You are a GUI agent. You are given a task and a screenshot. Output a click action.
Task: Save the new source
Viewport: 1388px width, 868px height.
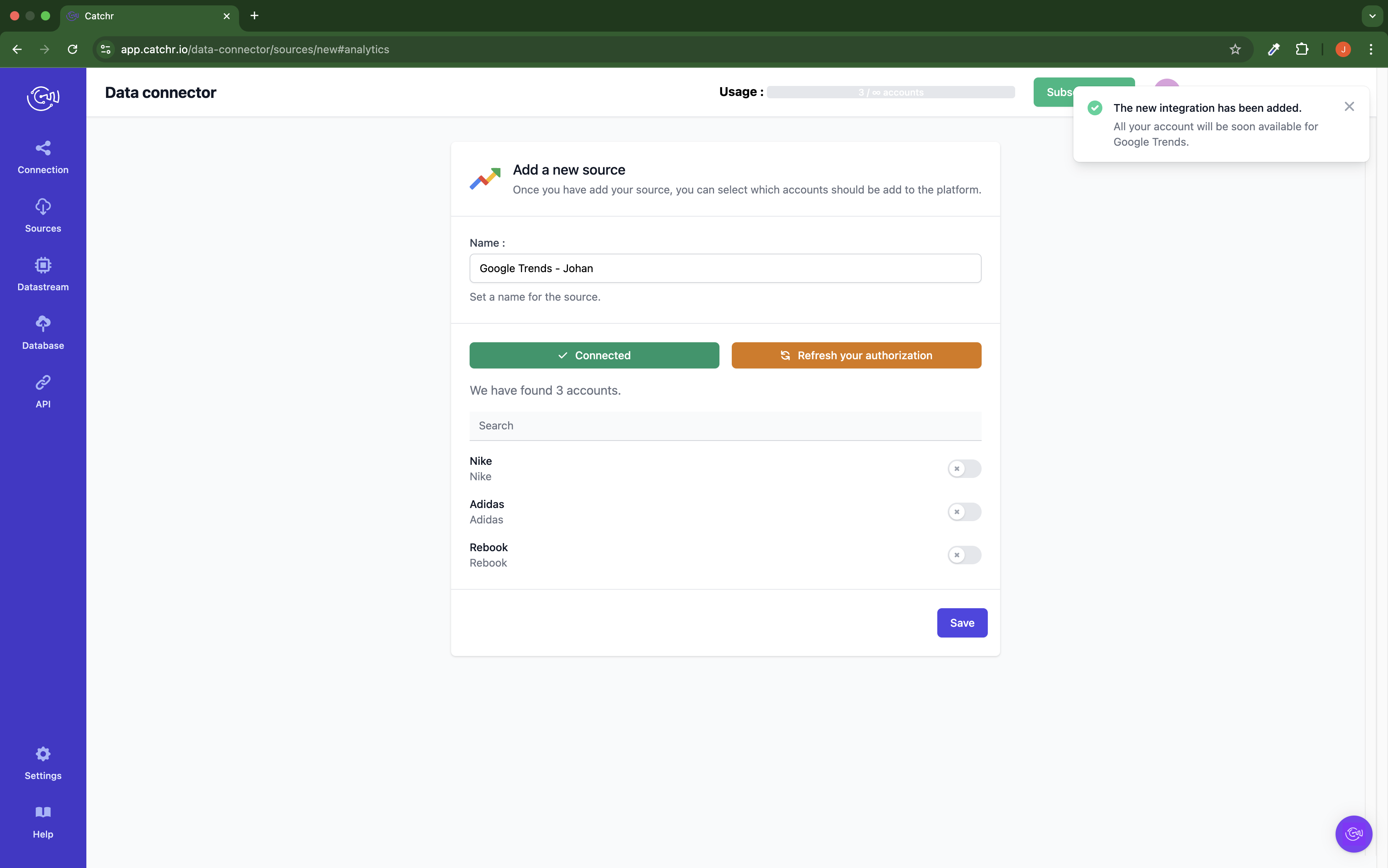coord(962,623)
